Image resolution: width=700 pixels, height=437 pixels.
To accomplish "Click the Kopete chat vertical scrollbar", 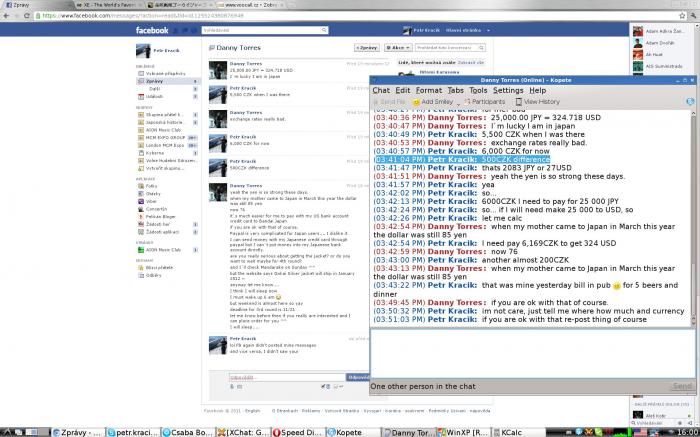I will pos(693,219).
